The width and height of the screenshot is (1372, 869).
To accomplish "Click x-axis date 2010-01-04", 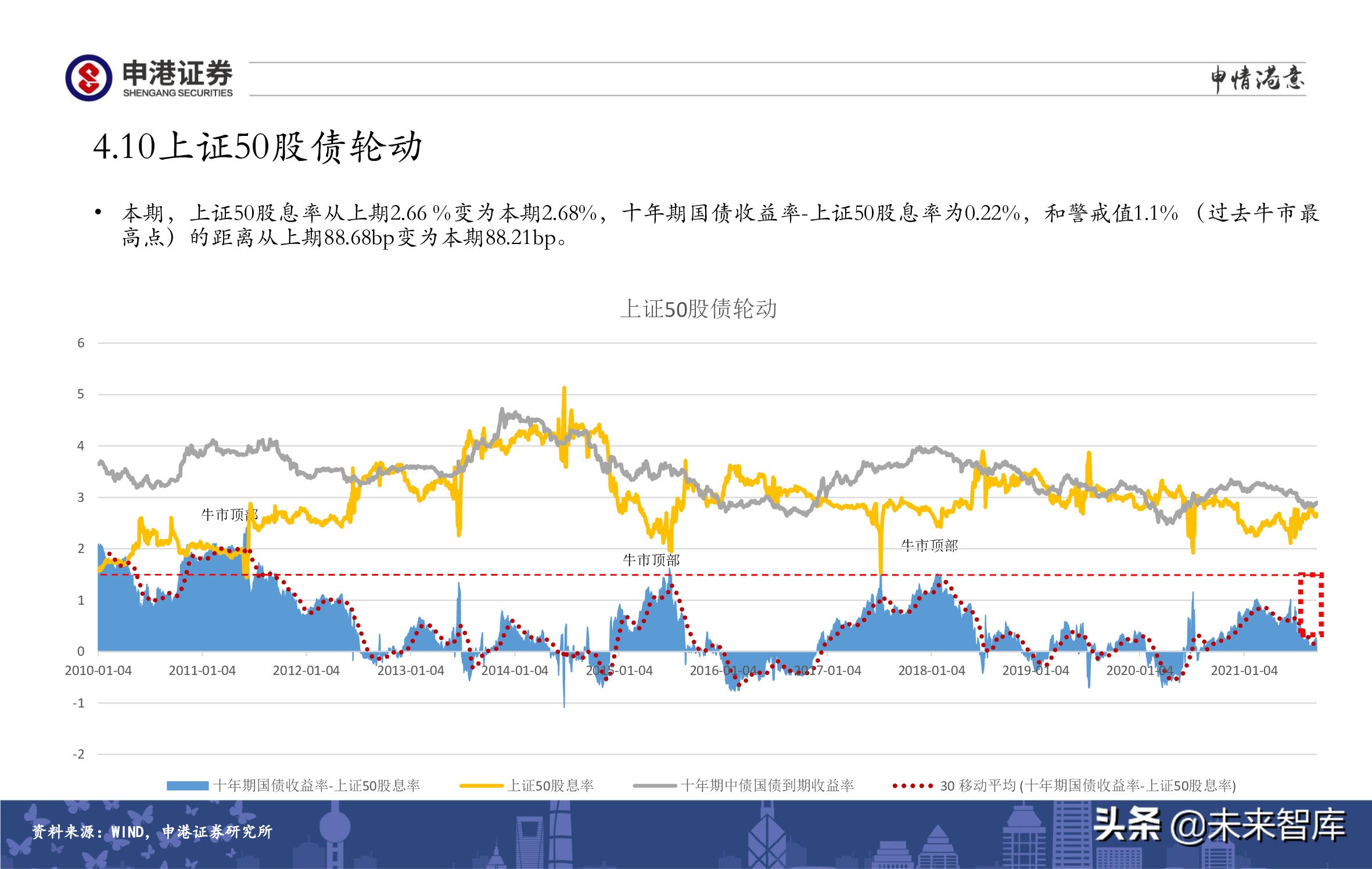I will pyautogui.click(x=98, y=670).
